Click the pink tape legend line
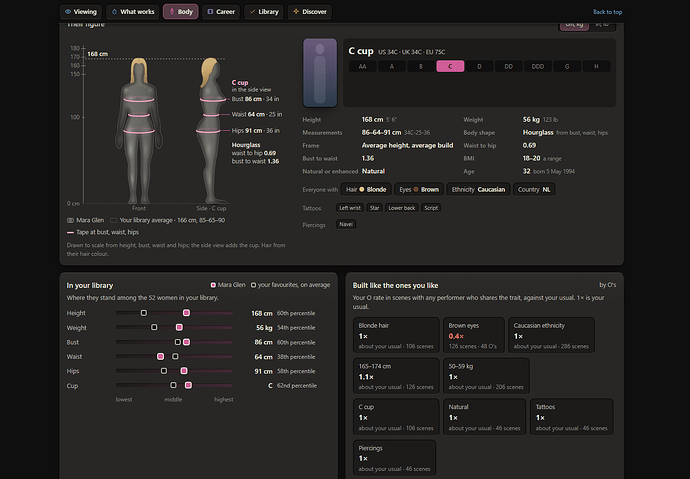The width and height of the screenshot is (690, 479). [70, 232]
